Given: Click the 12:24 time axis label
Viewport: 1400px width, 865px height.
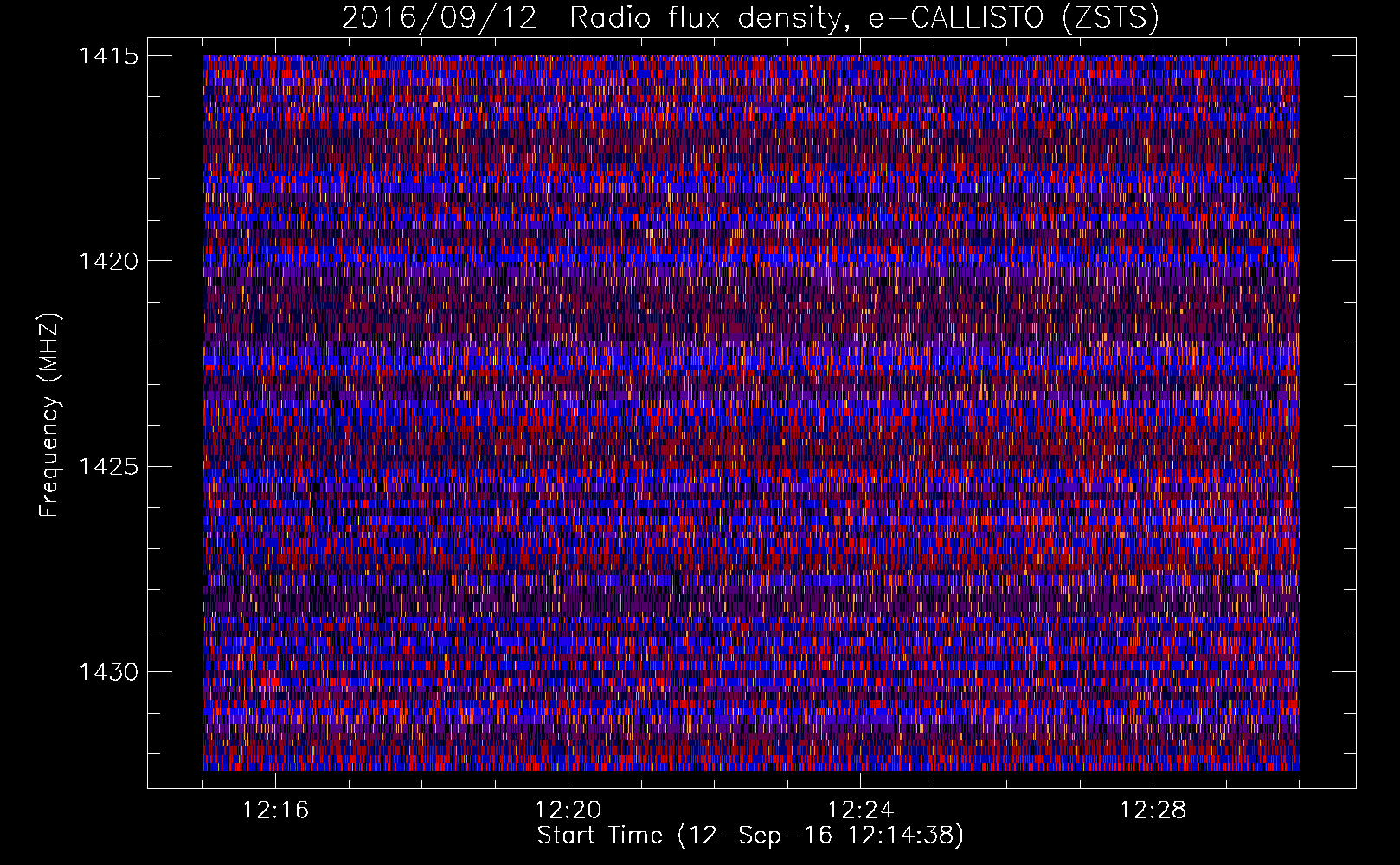Looking at the screenshot, I should [x=860, y=811].
